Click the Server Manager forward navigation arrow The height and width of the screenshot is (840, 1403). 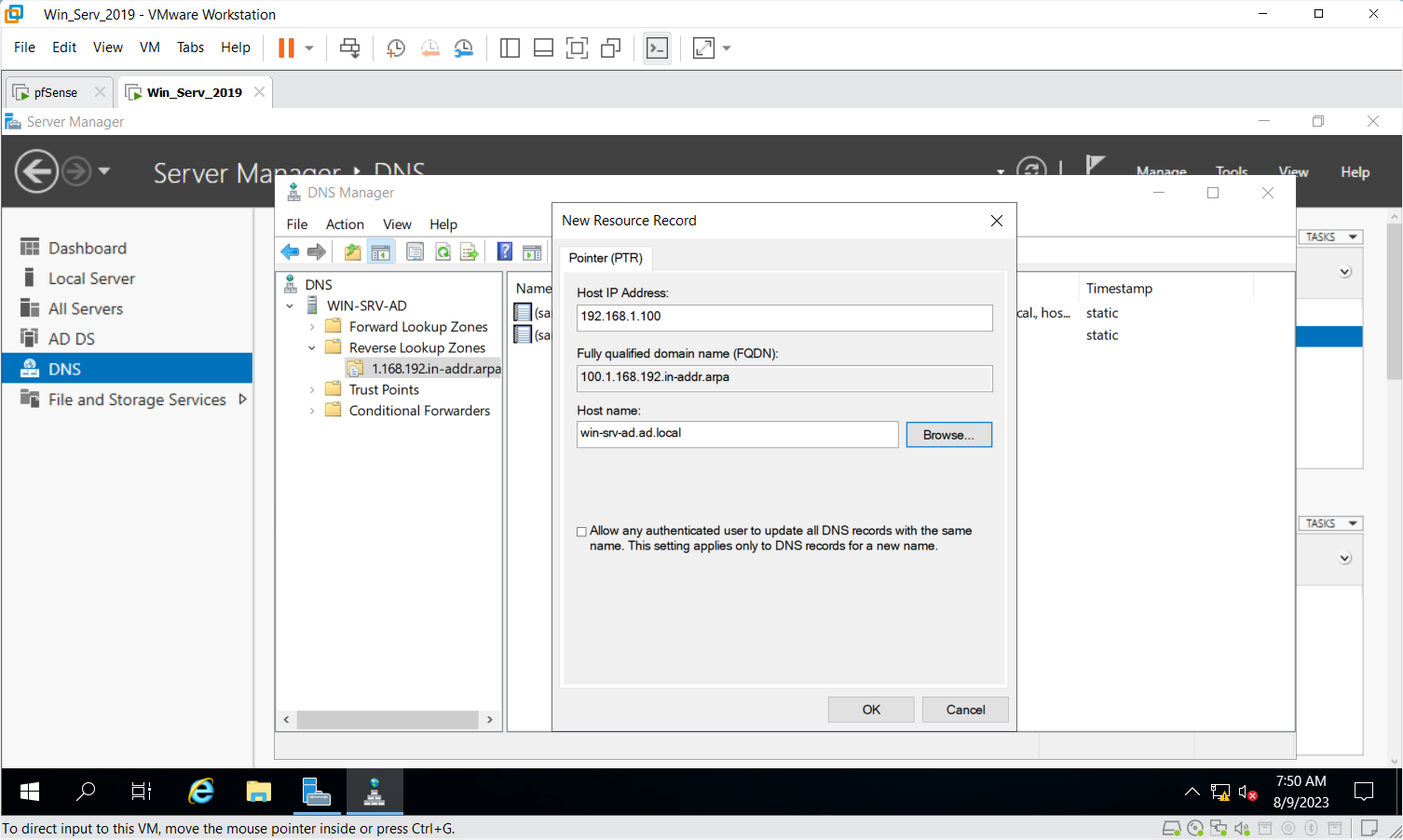[76, 171]
